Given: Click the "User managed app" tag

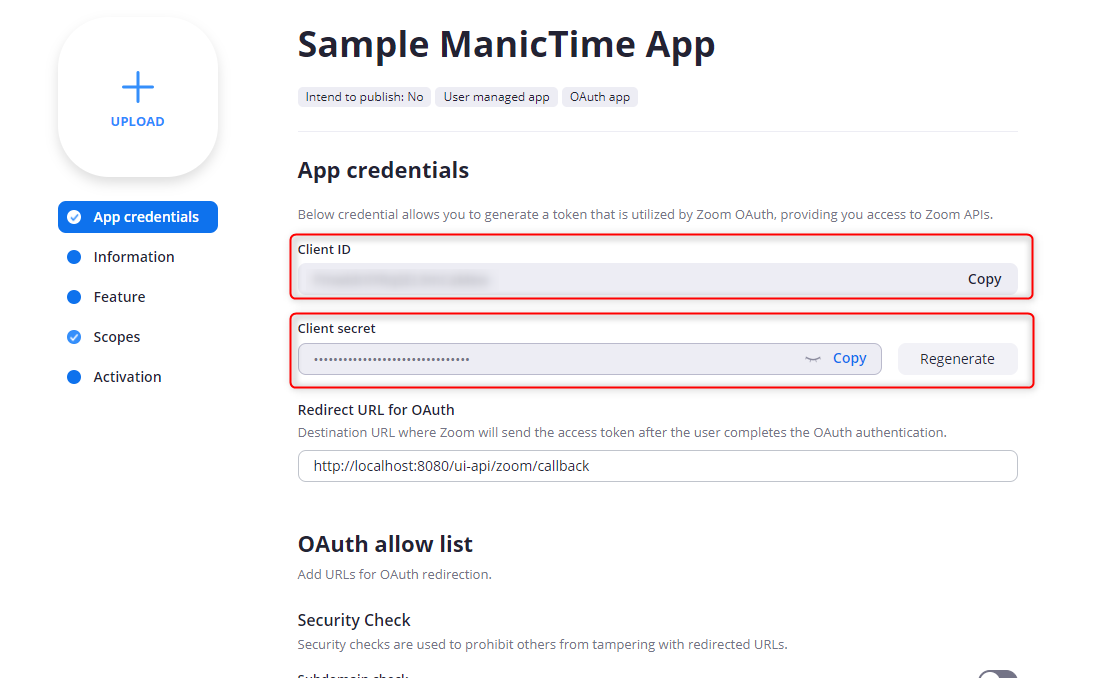Looking at the screenshot, I should 496,97.
